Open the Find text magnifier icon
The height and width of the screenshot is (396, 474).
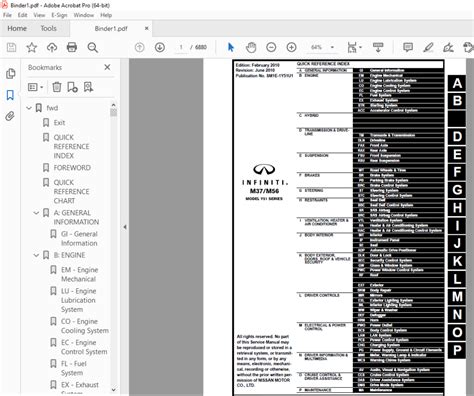[x=93, y=48]
